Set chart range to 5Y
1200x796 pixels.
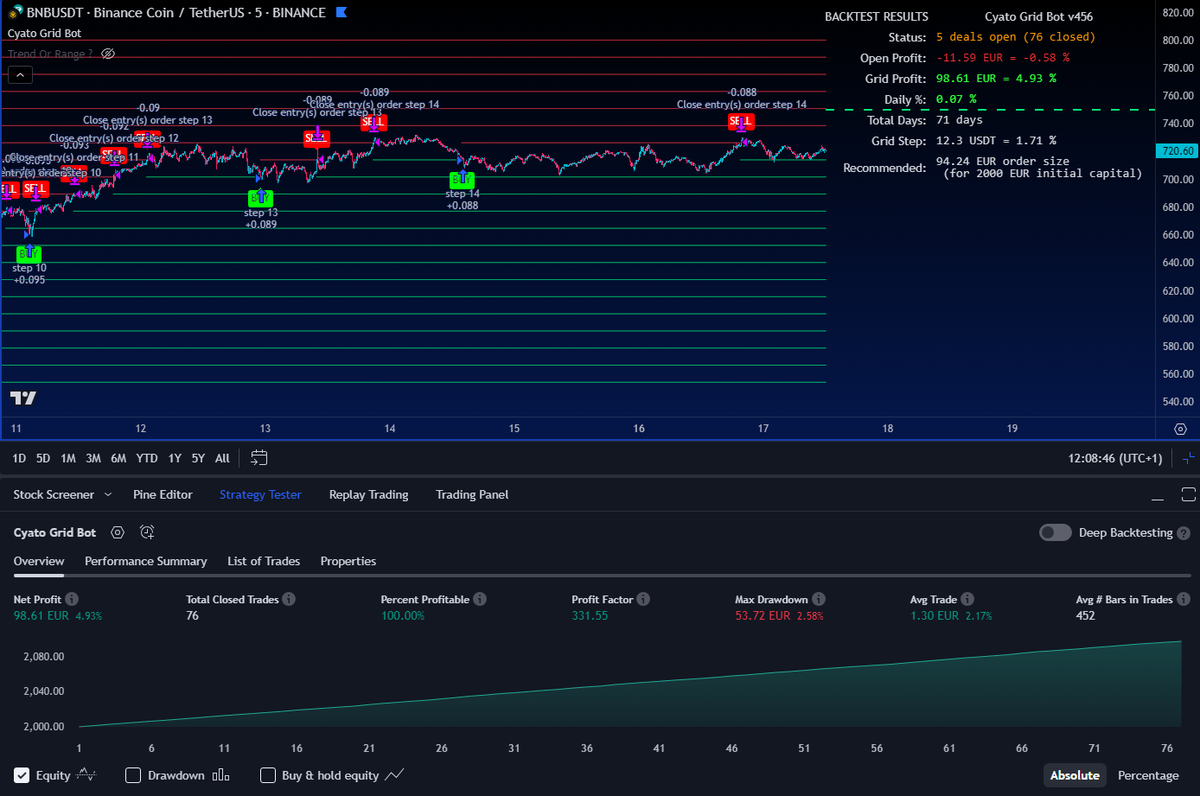pyautogui.click(x=198, y=458)
